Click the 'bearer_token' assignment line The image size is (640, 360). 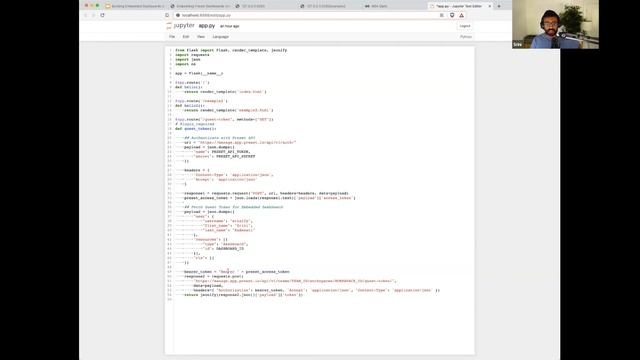237,272
